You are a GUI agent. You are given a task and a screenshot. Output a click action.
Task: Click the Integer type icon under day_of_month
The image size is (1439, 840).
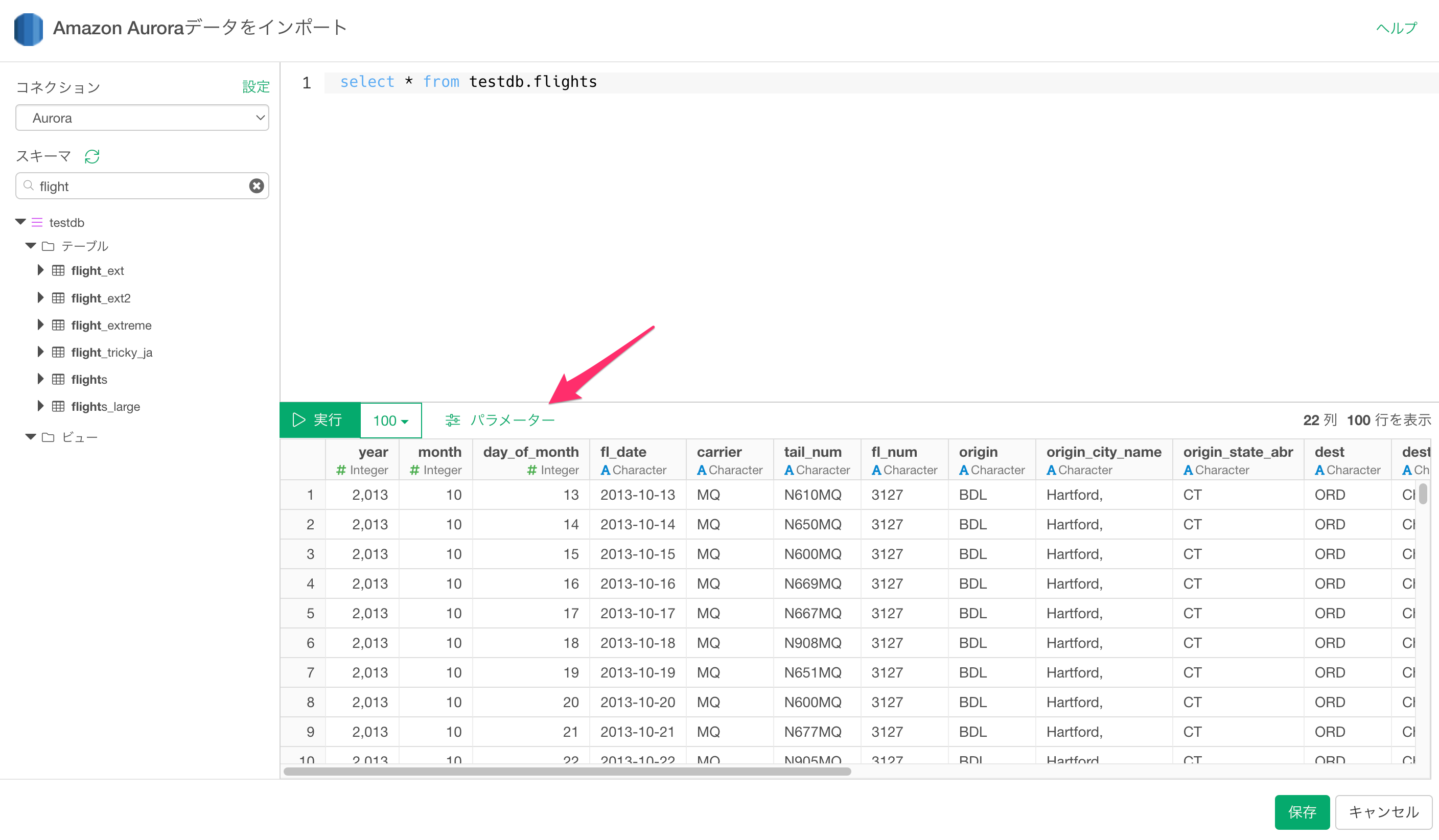(x=531, y=470)
